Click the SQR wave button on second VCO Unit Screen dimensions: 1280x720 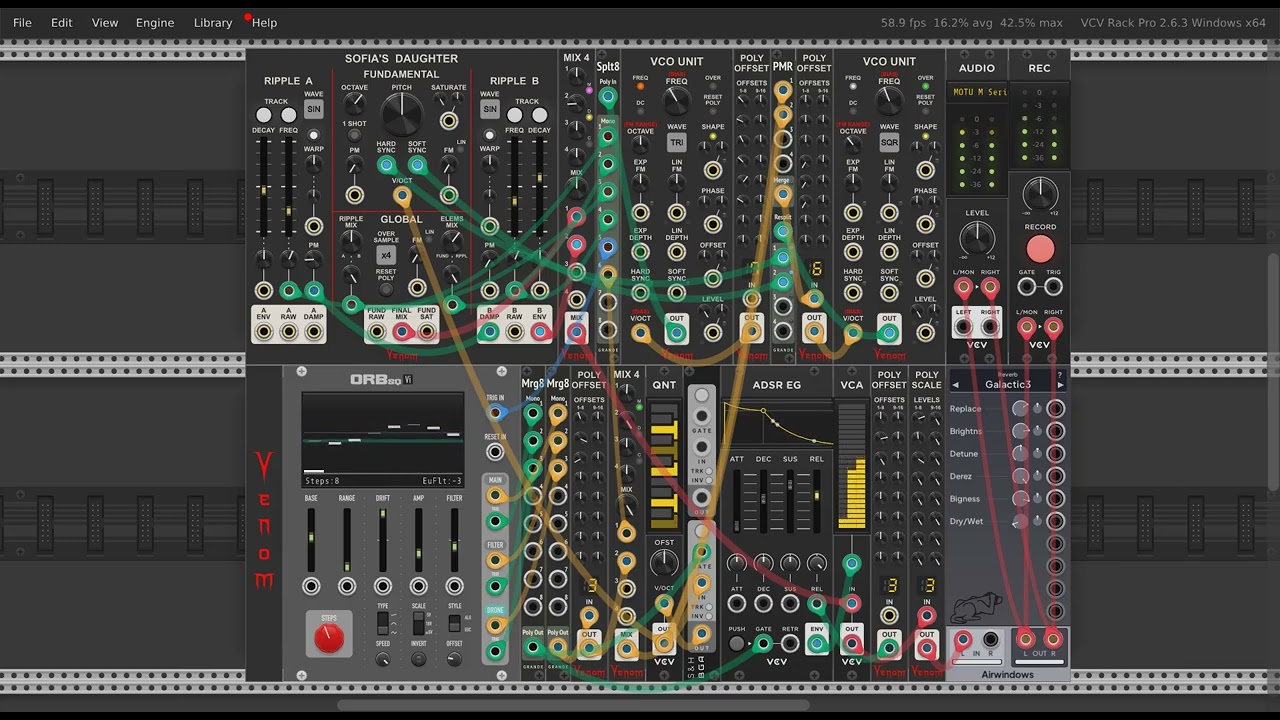point(889,142)
